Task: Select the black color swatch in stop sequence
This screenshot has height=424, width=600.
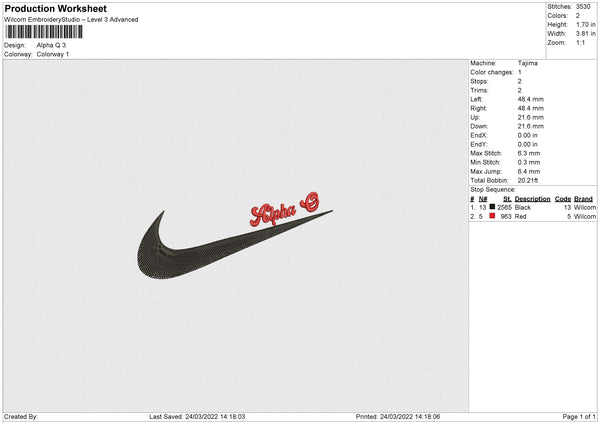Action: tap(492, 207)
